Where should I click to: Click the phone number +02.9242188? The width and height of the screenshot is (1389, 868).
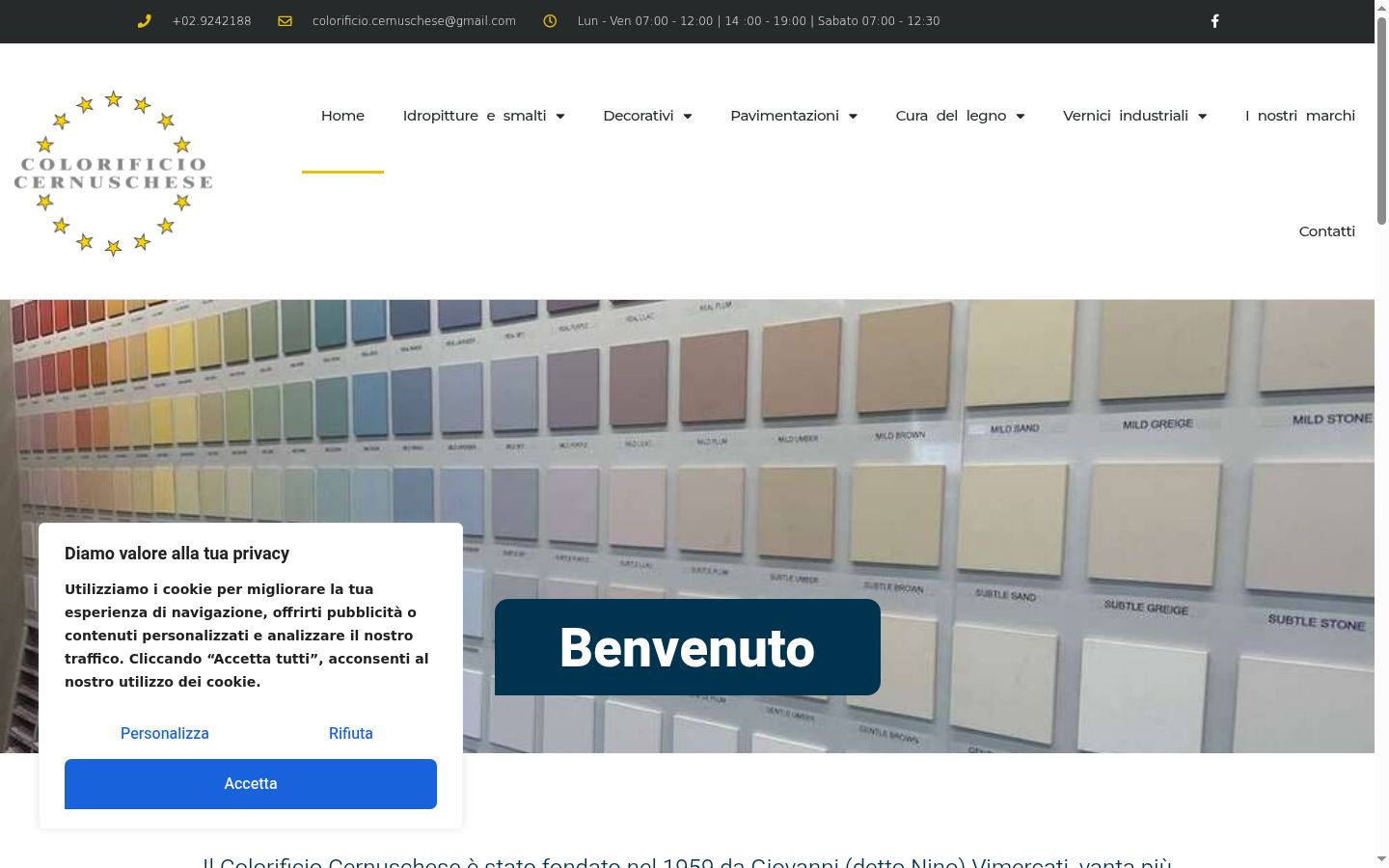pyautogui.click(x=211, y=21)
